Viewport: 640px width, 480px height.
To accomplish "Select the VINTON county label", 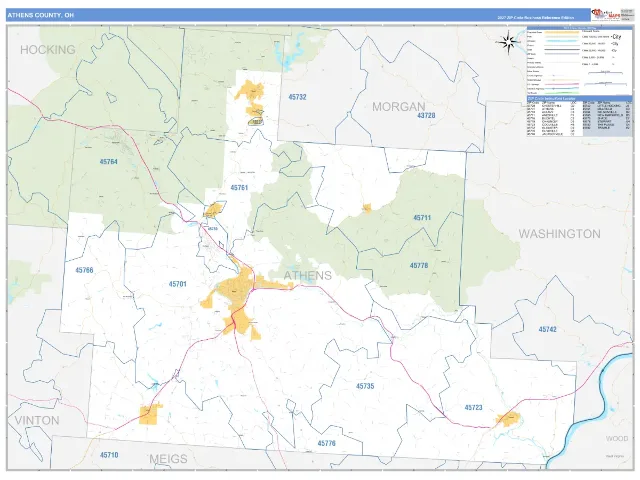I will pyautogui.click(x=37, y=420).
